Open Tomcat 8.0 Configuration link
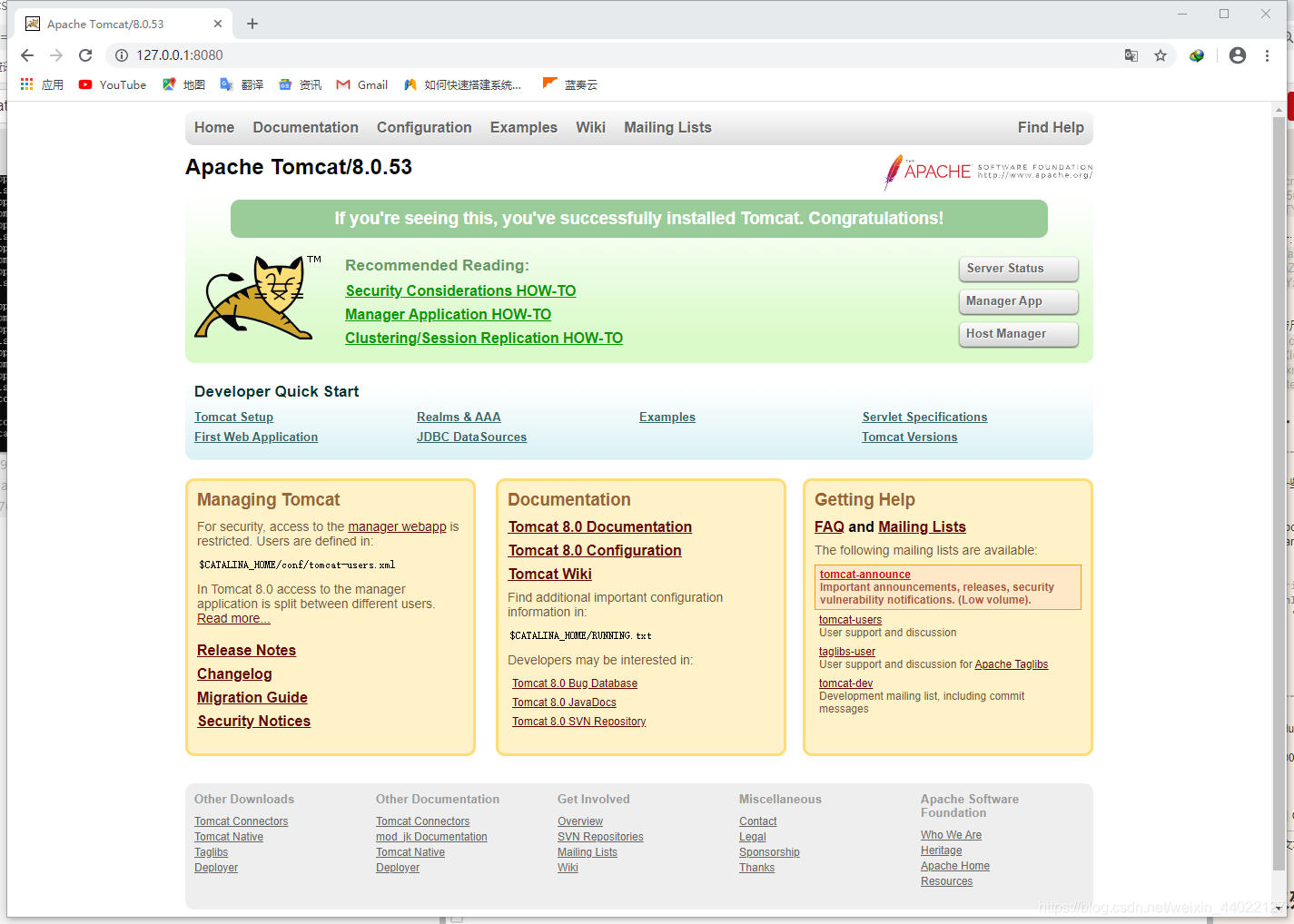The width and height of the screenshot is (1294, 924). [x=595, y=551]
